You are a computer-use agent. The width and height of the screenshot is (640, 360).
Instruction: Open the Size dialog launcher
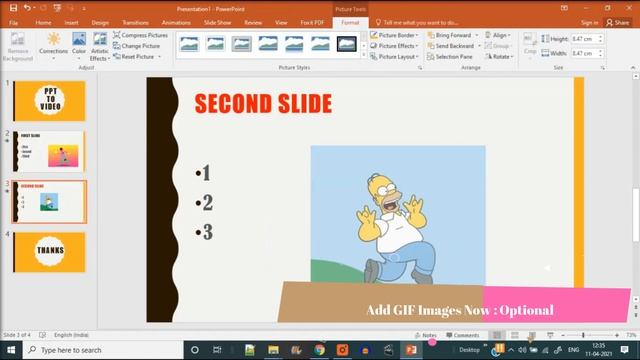(x=602, y=68)
